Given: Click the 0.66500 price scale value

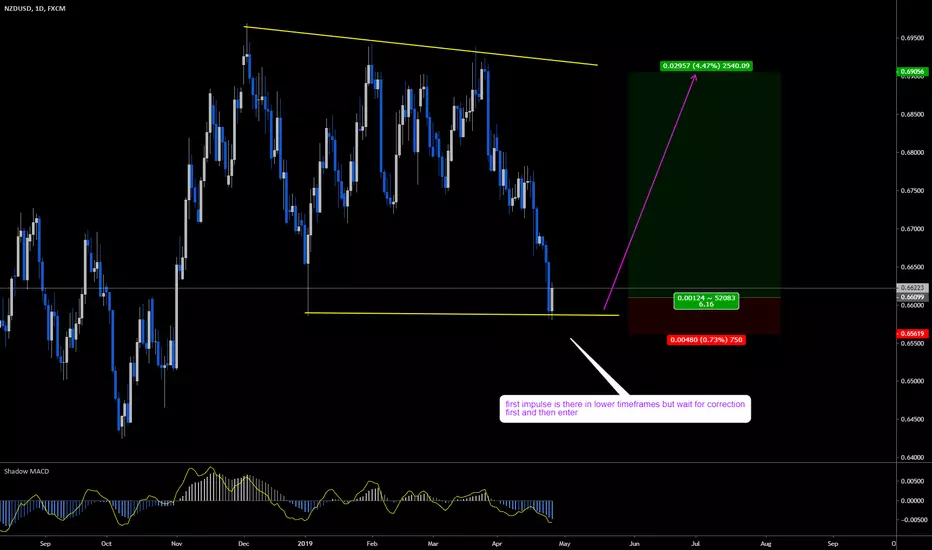Looking at the screenshot, I should (x=913, y=267).
